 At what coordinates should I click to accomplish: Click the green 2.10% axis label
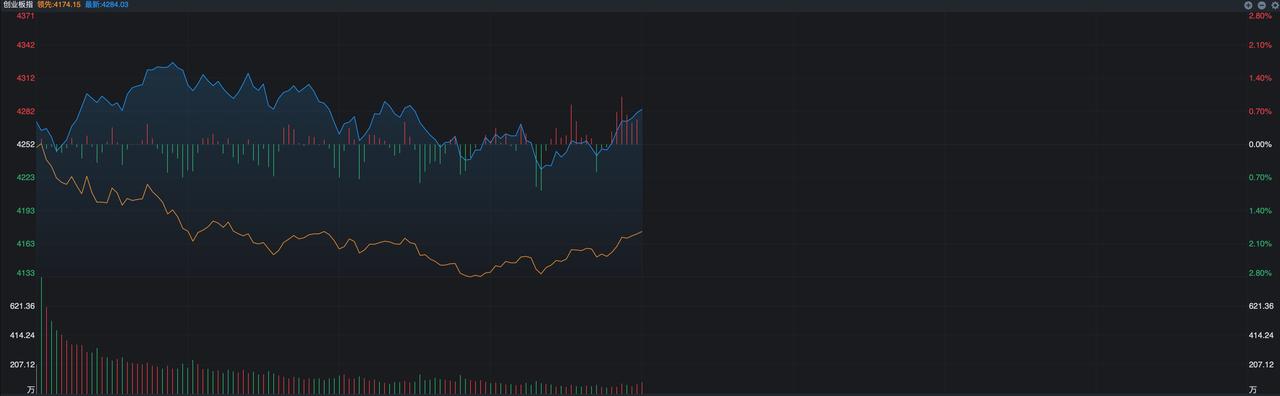(1260, 244)
